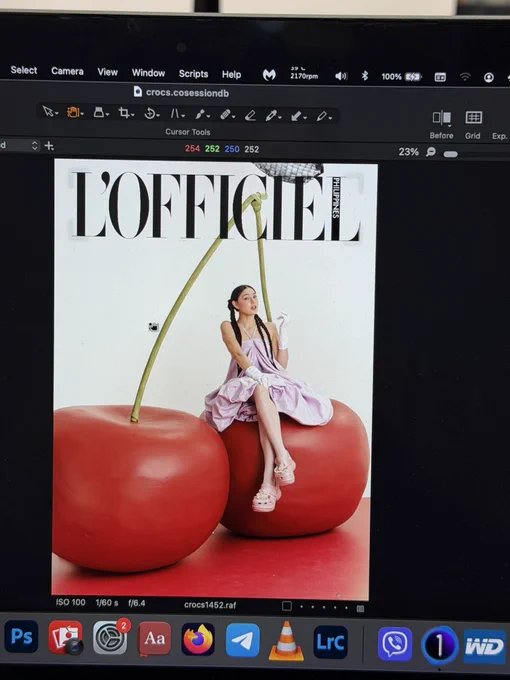Open the Scripts menu

tap(193, 74)
